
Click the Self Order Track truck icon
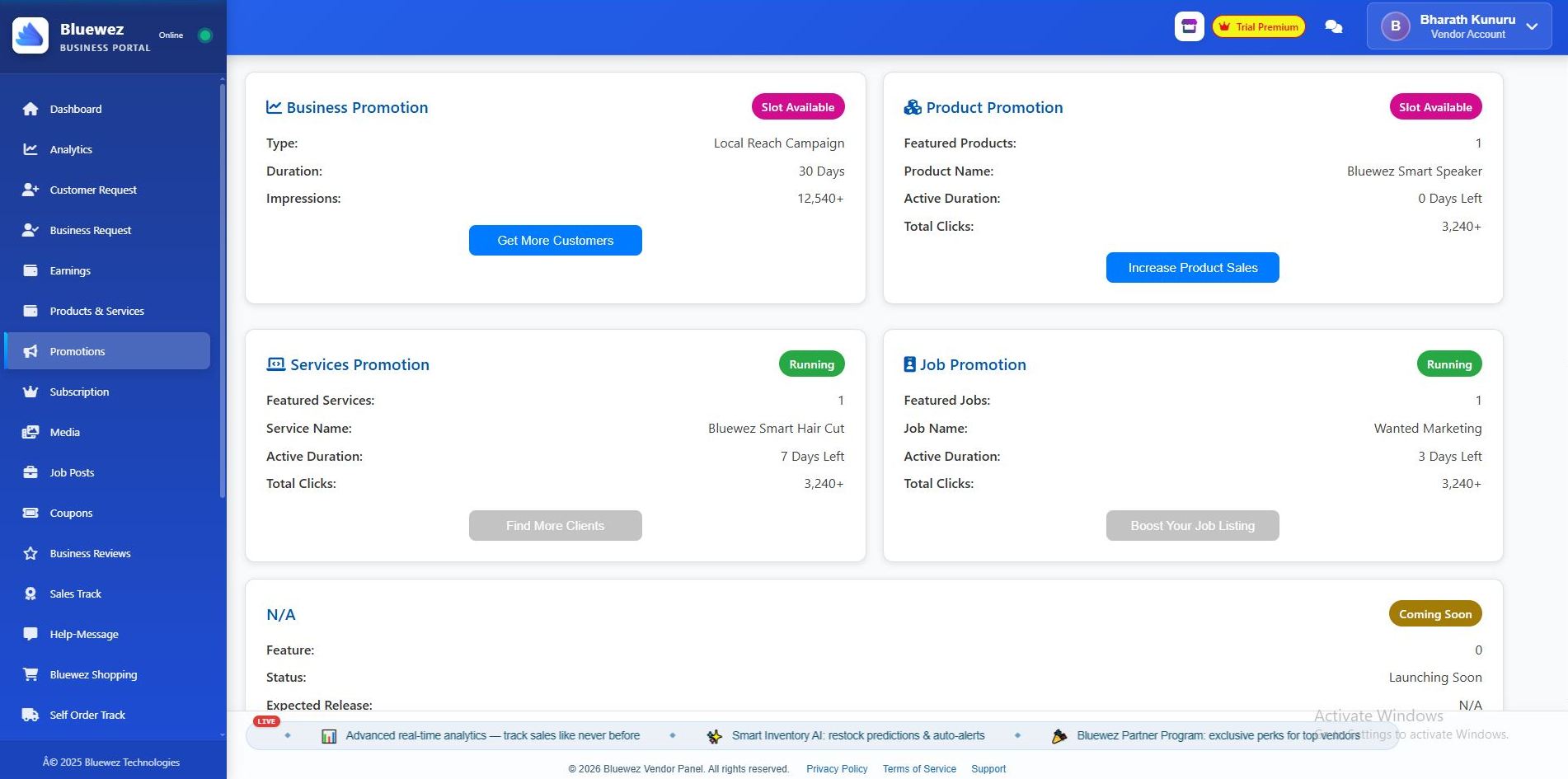coord(31,715)
